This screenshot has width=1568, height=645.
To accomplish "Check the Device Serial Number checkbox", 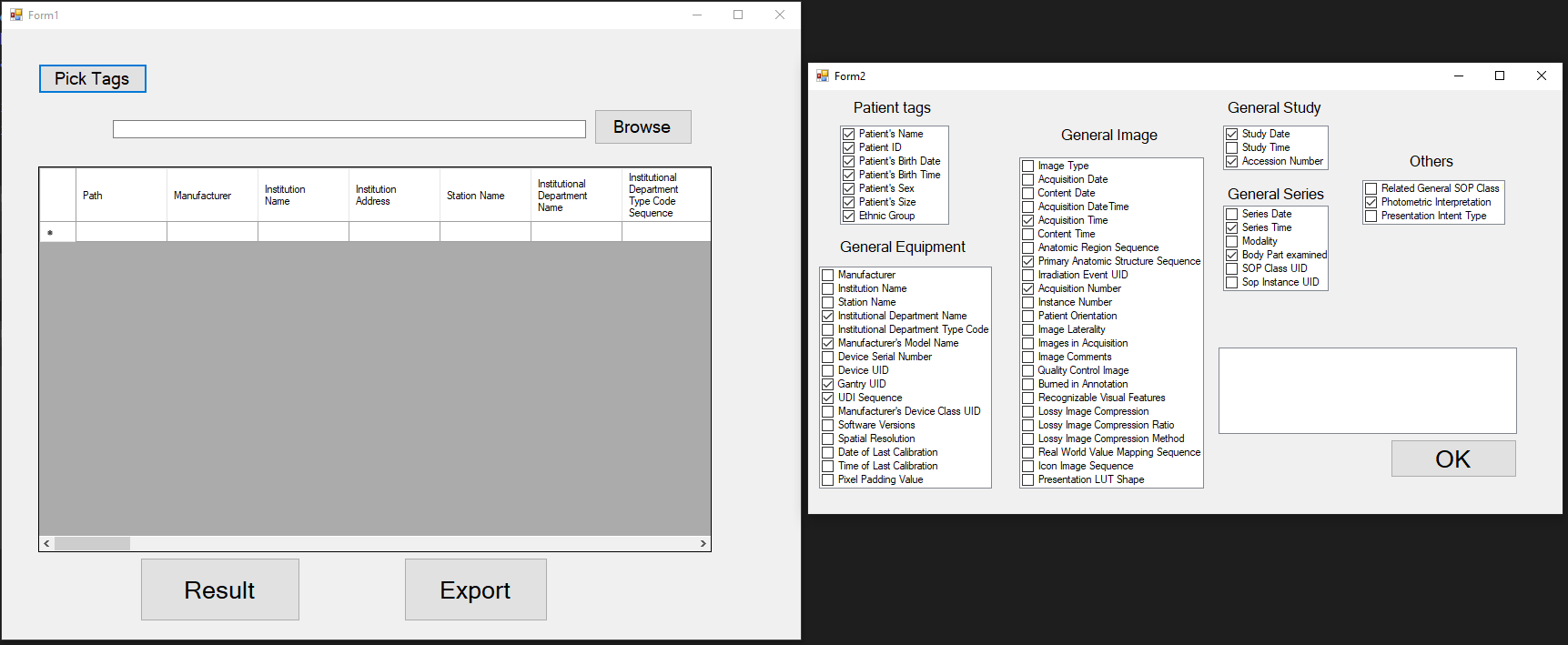I will [828, 357].
